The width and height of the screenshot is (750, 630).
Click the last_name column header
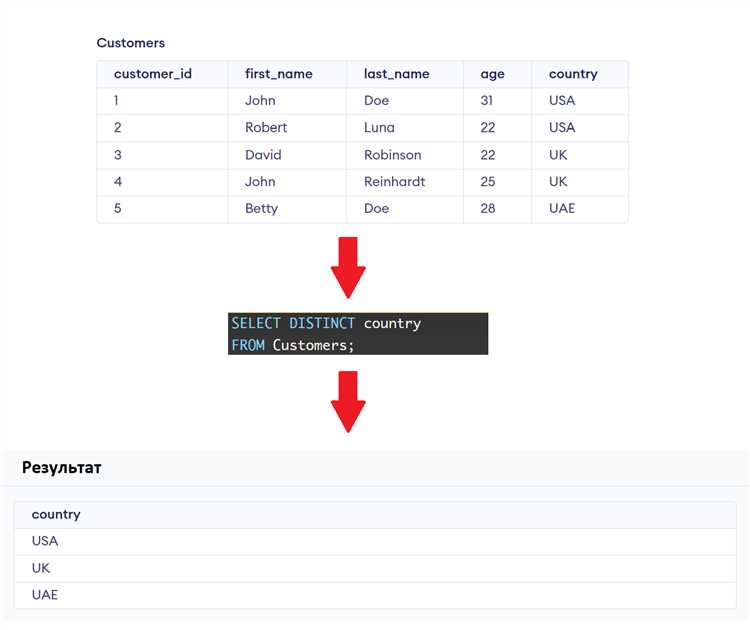point(396,74)
